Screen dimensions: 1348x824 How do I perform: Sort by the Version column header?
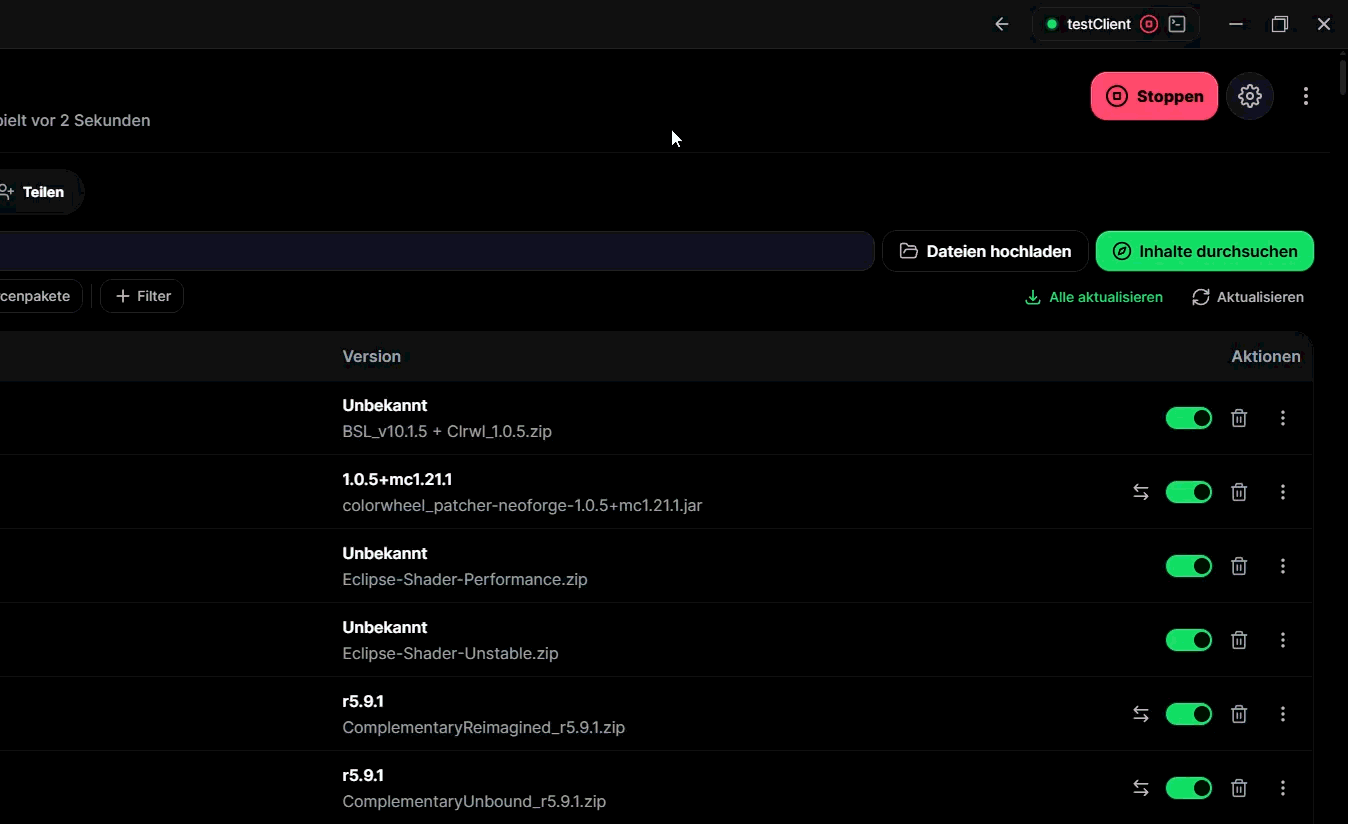[371, 356]
